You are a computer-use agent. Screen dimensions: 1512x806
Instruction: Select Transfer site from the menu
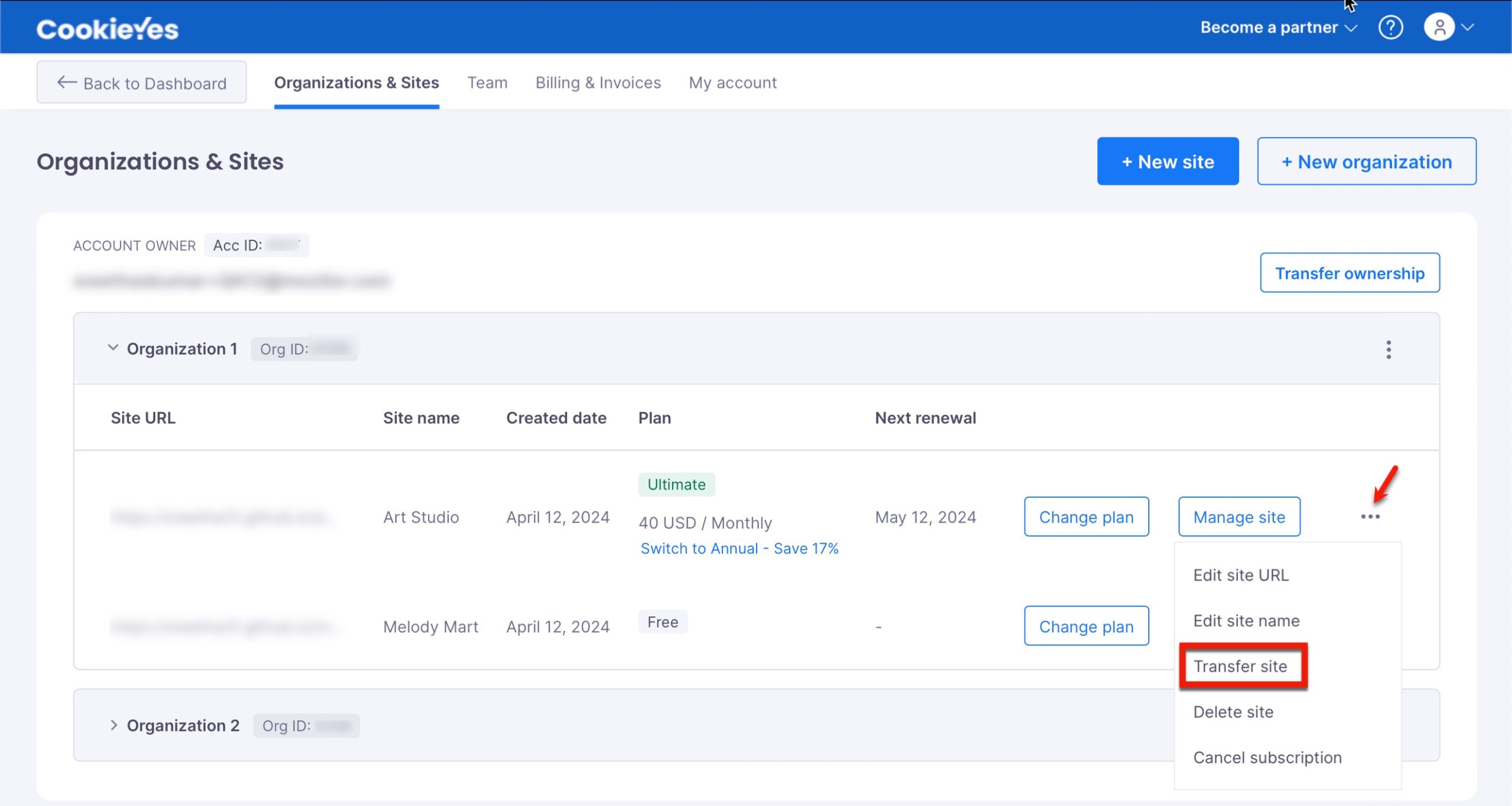[1240, 666]
